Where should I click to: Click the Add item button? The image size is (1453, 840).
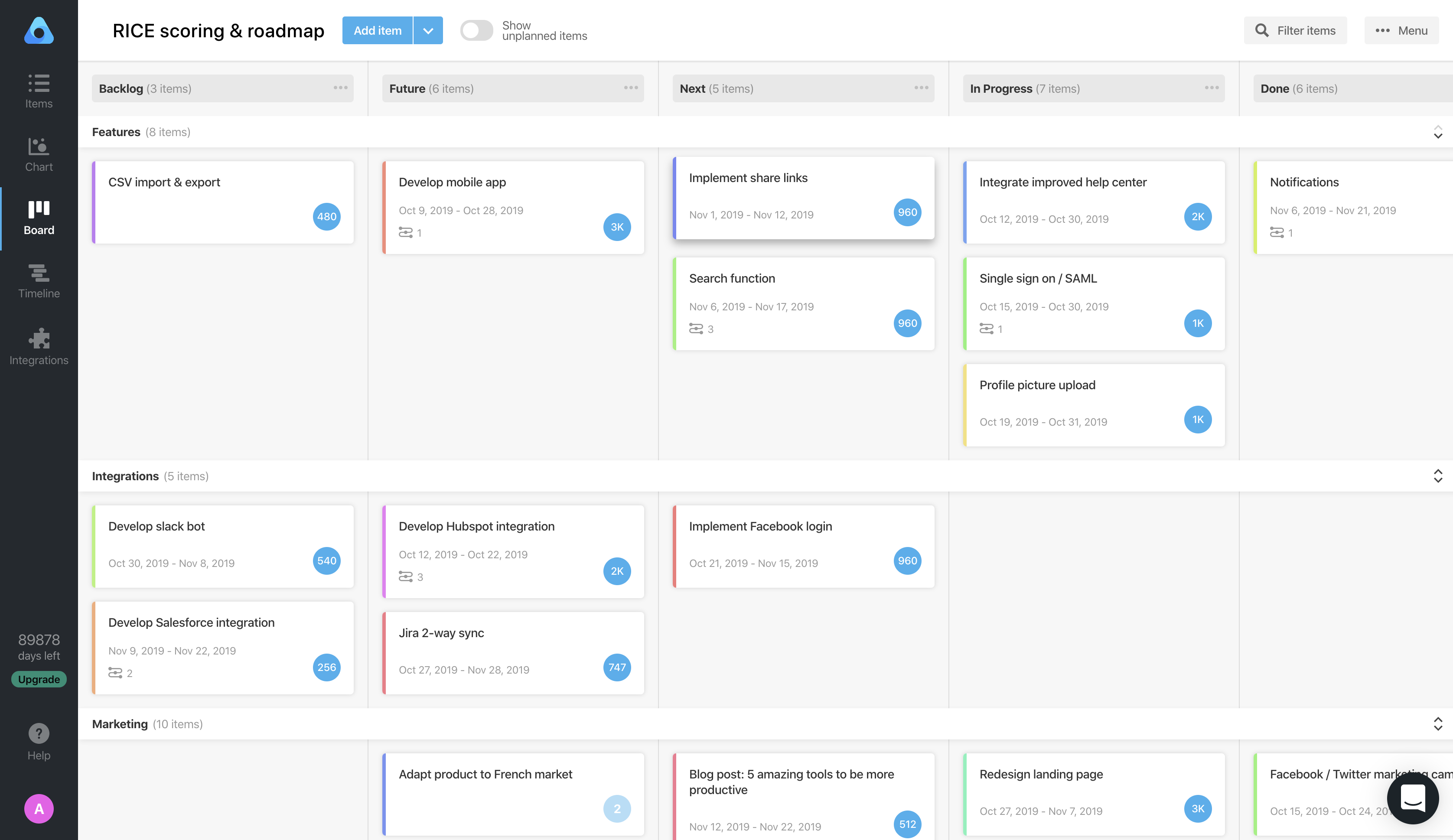point(377,30)
